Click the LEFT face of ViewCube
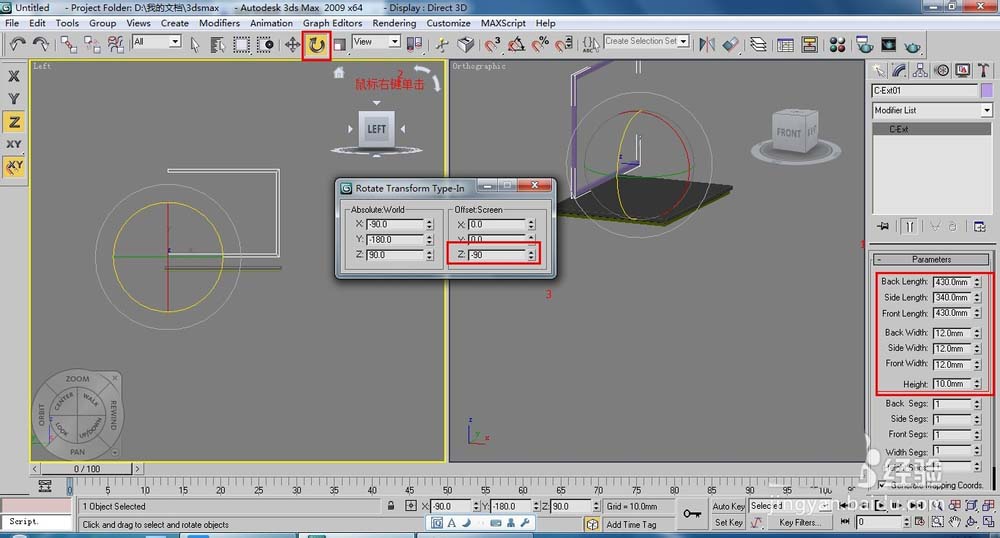Screen dimensions: 1000x538 pos(376,129)
